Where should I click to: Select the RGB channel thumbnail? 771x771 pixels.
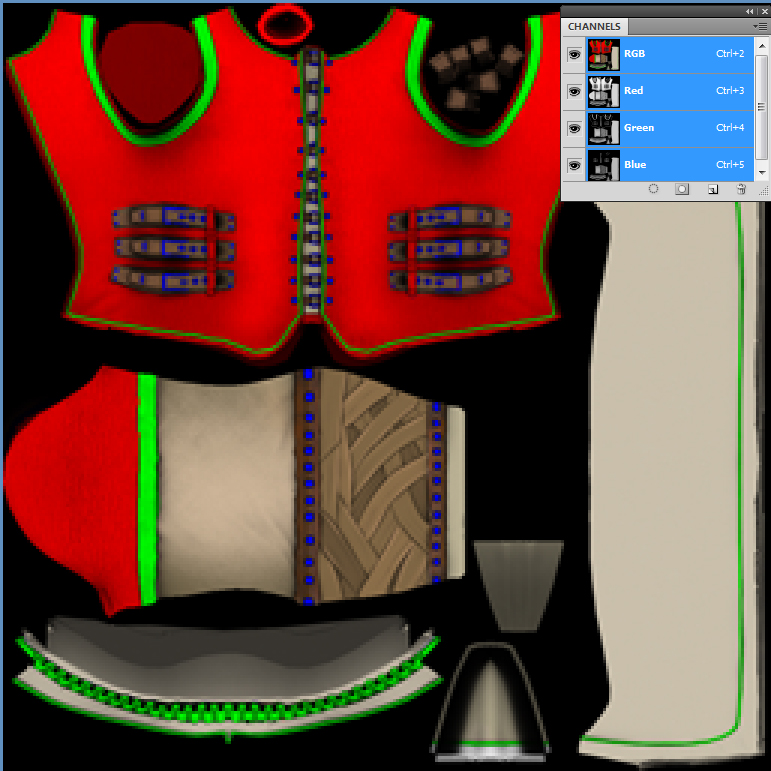(x=603, y=54)
